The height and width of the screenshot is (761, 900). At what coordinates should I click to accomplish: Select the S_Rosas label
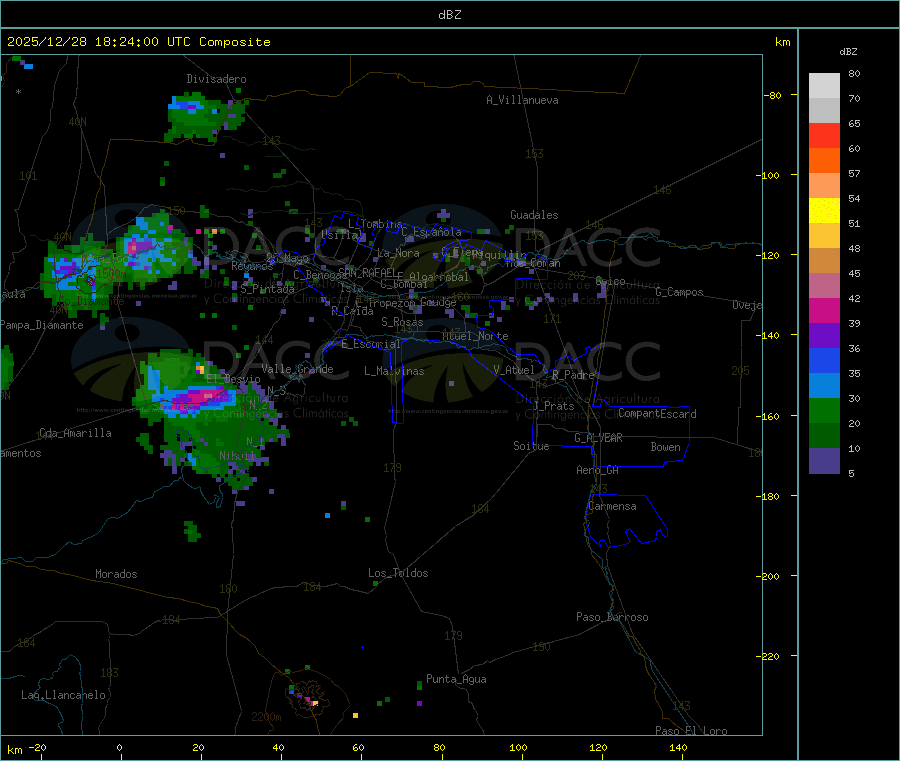click(402, 322)
